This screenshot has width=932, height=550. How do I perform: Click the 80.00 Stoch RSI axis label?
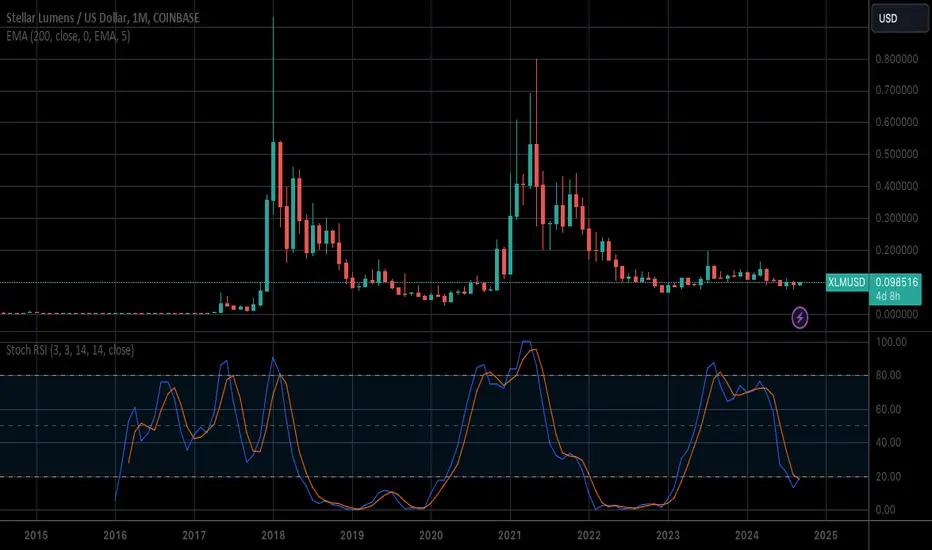888,375
